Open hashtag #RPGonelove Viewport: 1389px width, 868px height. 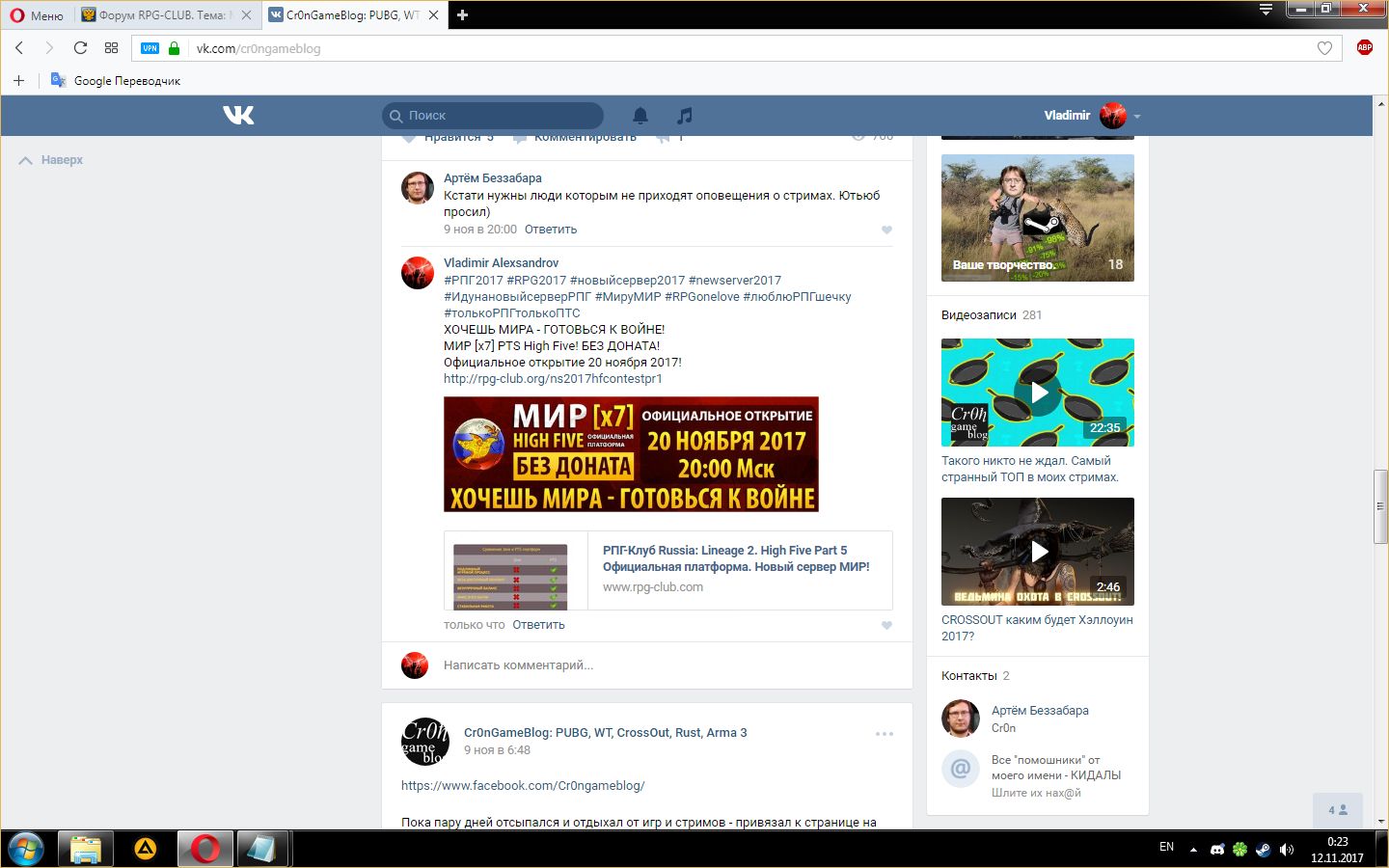[x=702, y=297]
